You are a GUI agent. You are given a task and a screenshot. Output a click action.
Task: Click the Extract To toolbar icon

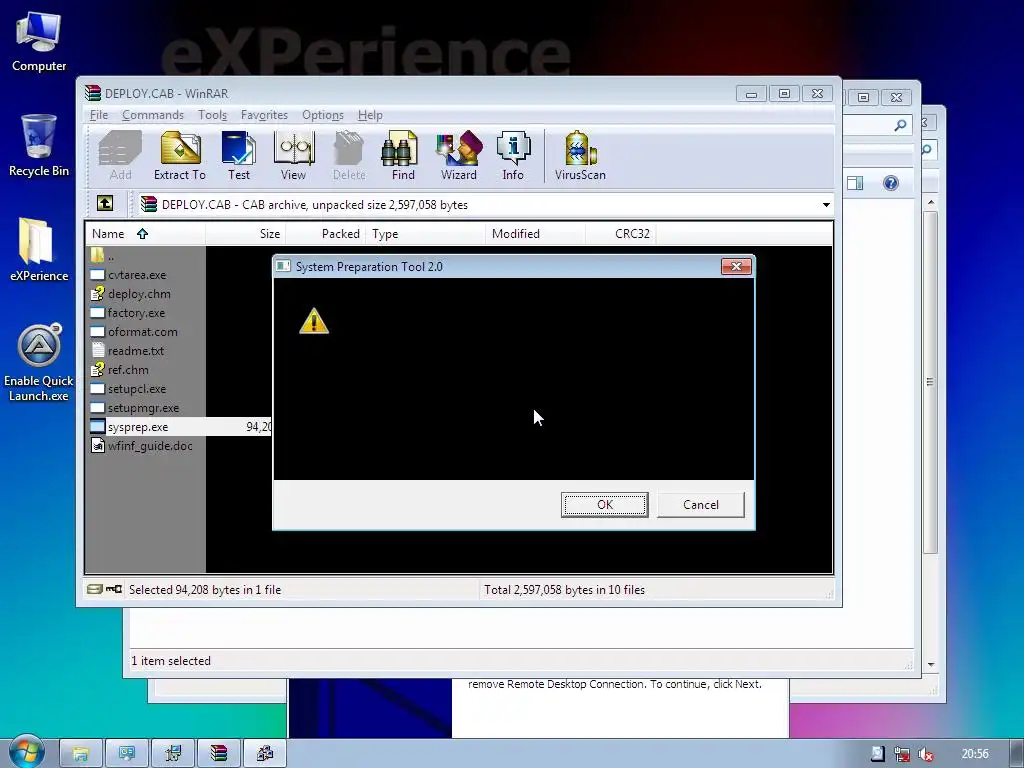coord(180,155)
